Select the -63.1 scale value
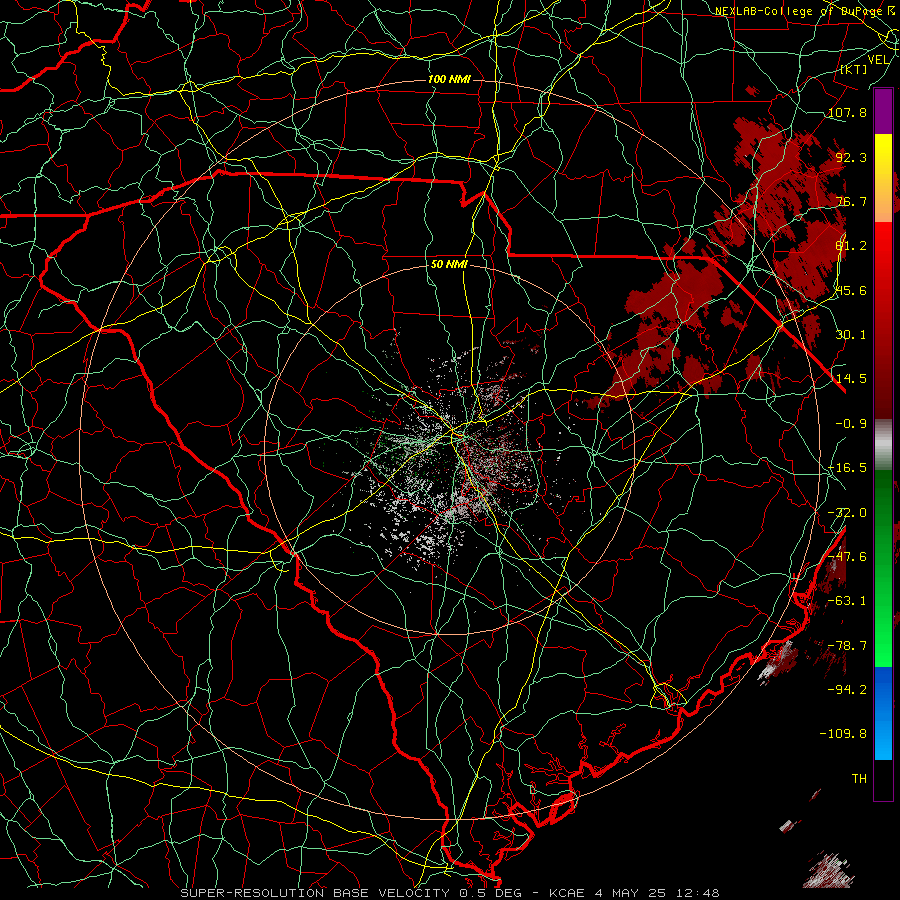This screenshot has height=900, width=900. 847,601
